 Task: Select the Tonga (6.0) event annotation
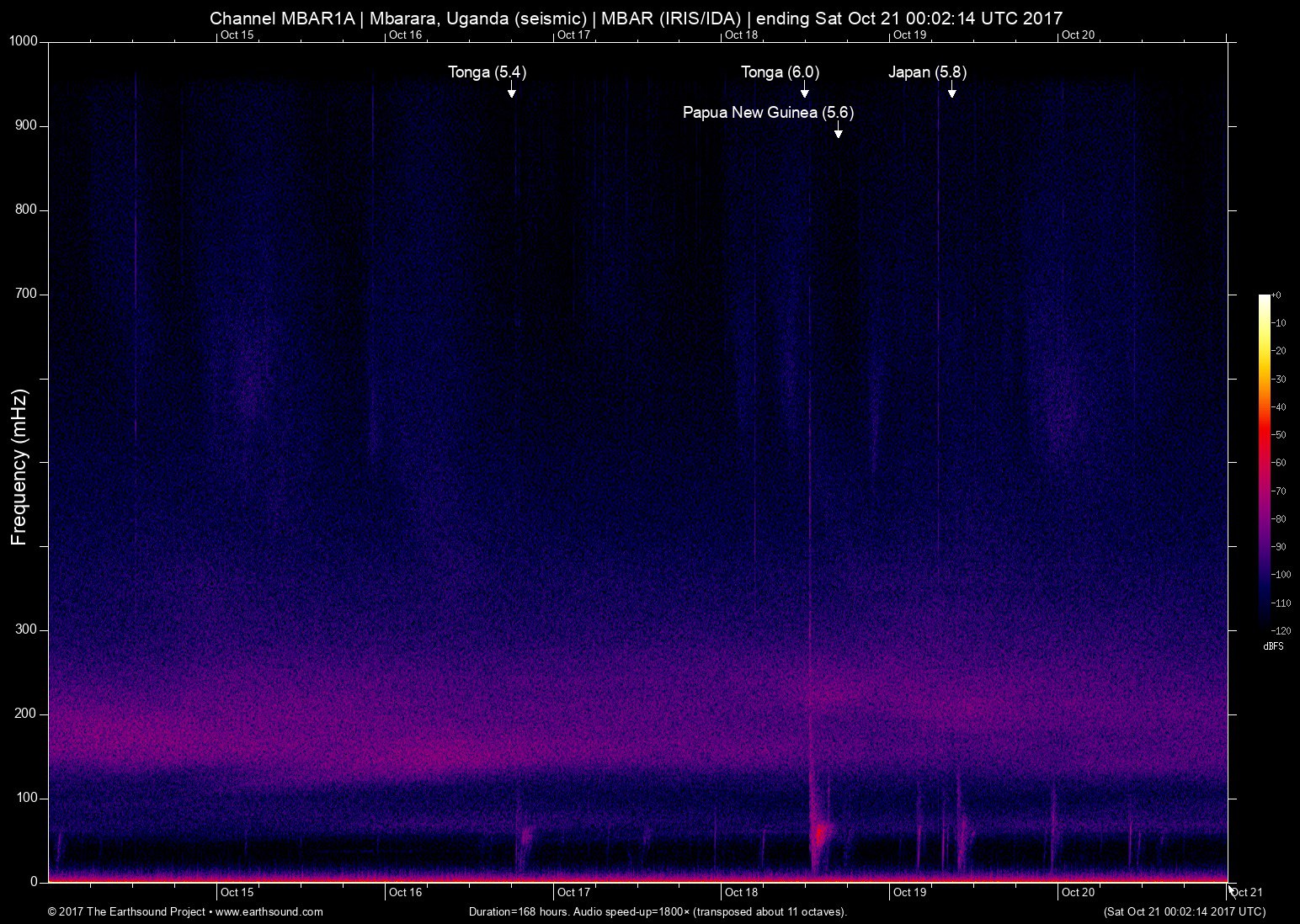point(780,72)
